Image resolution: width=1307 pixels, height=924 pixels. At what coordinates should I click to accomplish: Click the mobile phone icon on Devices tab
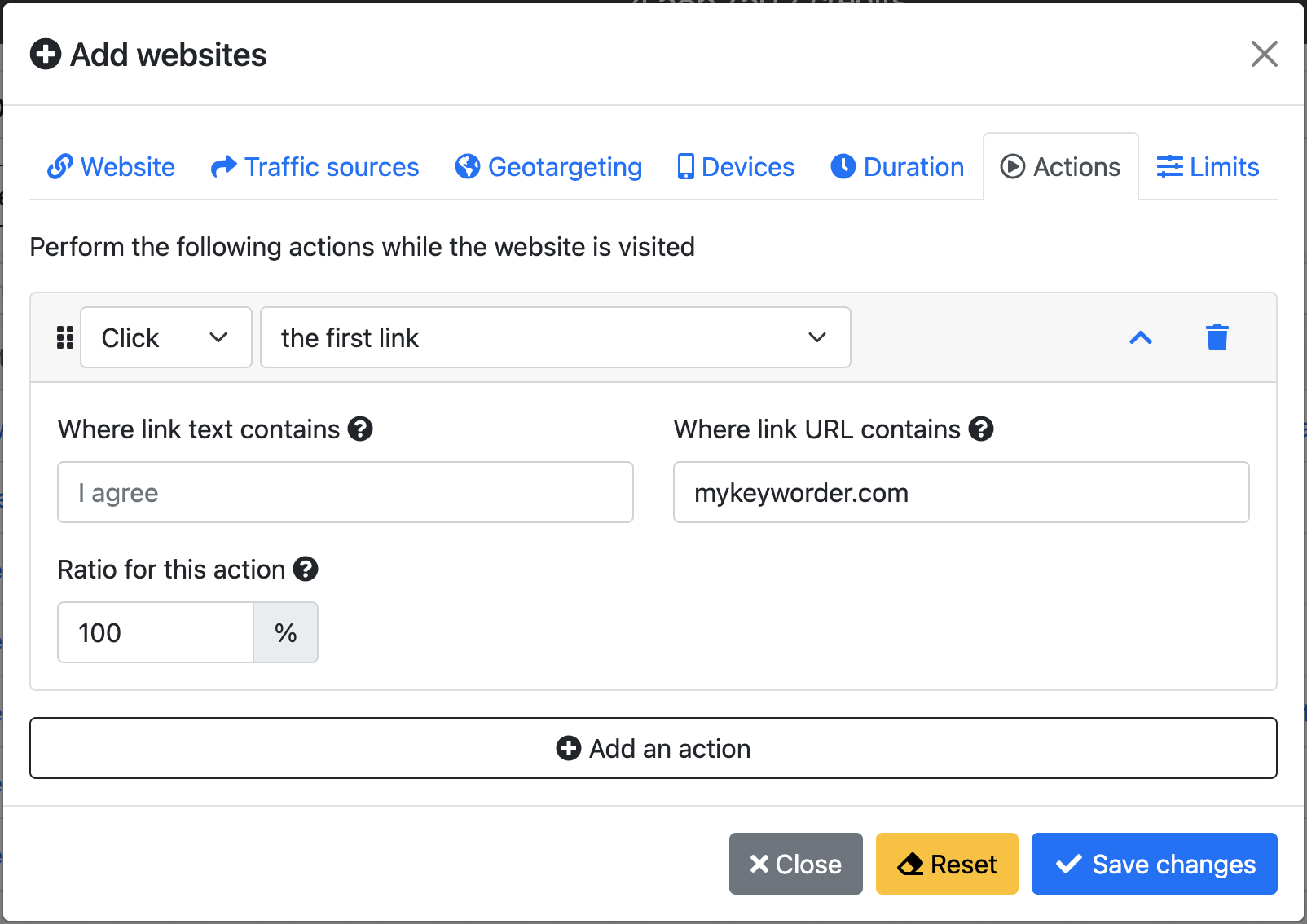[x=685, y=166]
